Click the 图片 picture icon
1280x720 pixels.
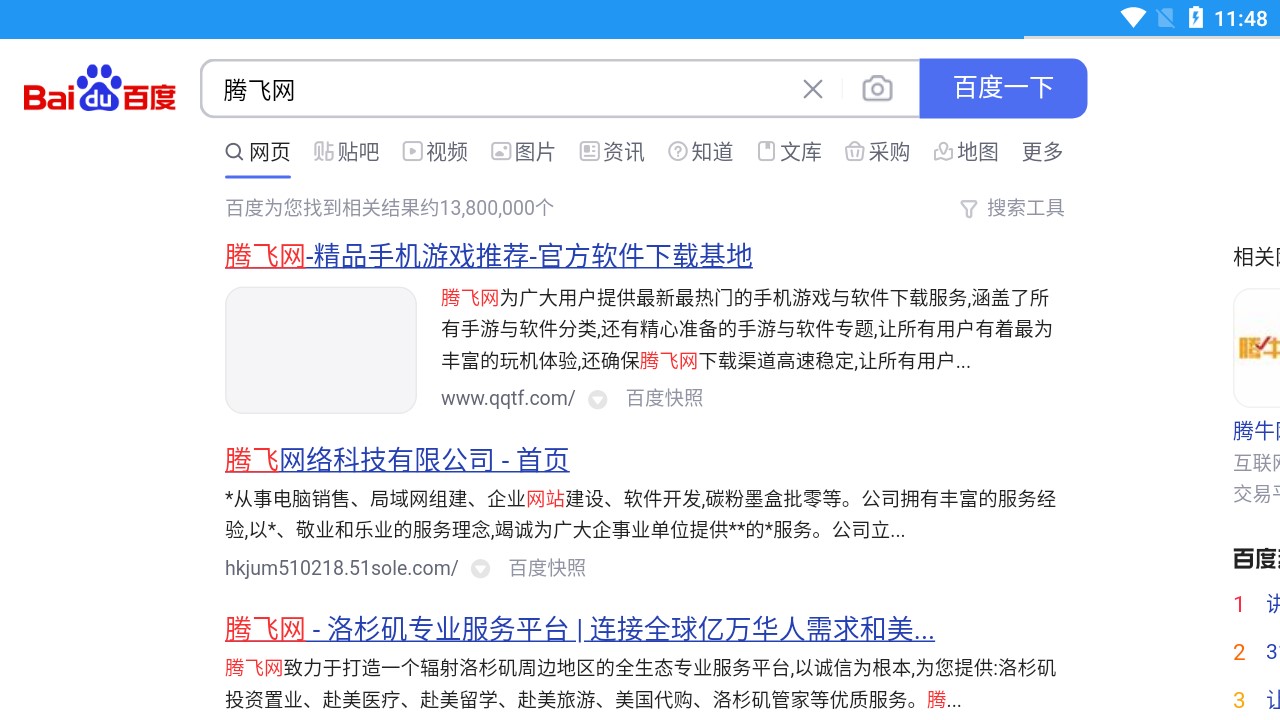coord(501,151)
